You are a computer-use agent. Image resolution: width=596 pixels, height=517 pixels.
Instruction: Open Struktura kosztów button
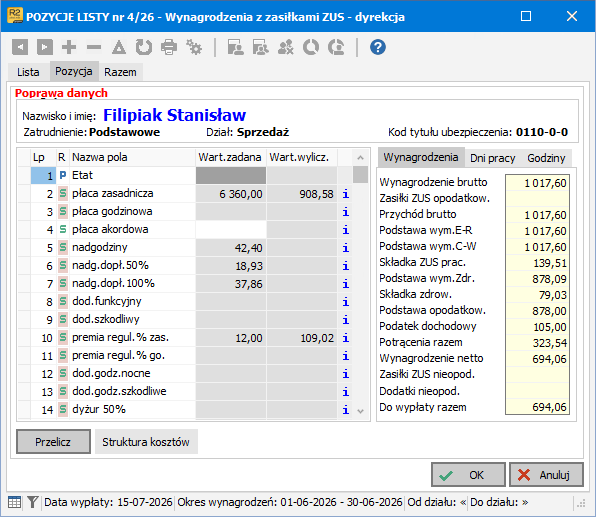point(146,442)
